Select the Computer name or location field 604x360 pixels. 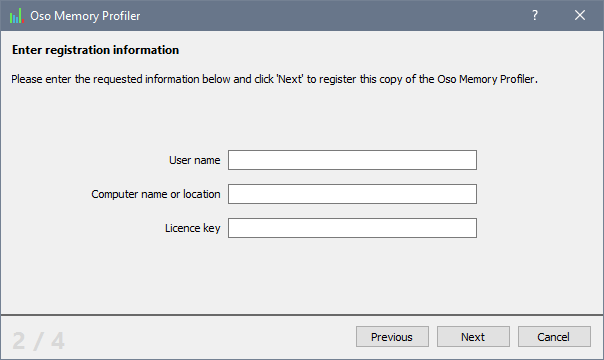click(352, 194)
